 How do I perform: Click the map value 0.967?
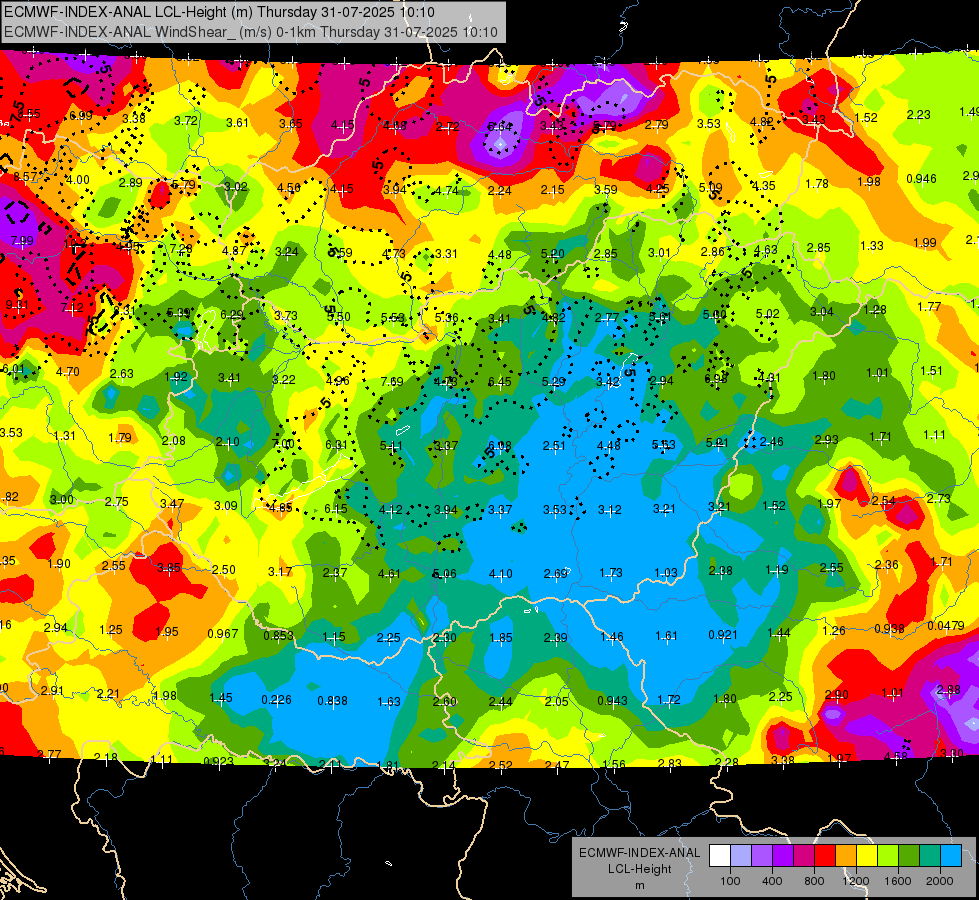tap(223, 633)
